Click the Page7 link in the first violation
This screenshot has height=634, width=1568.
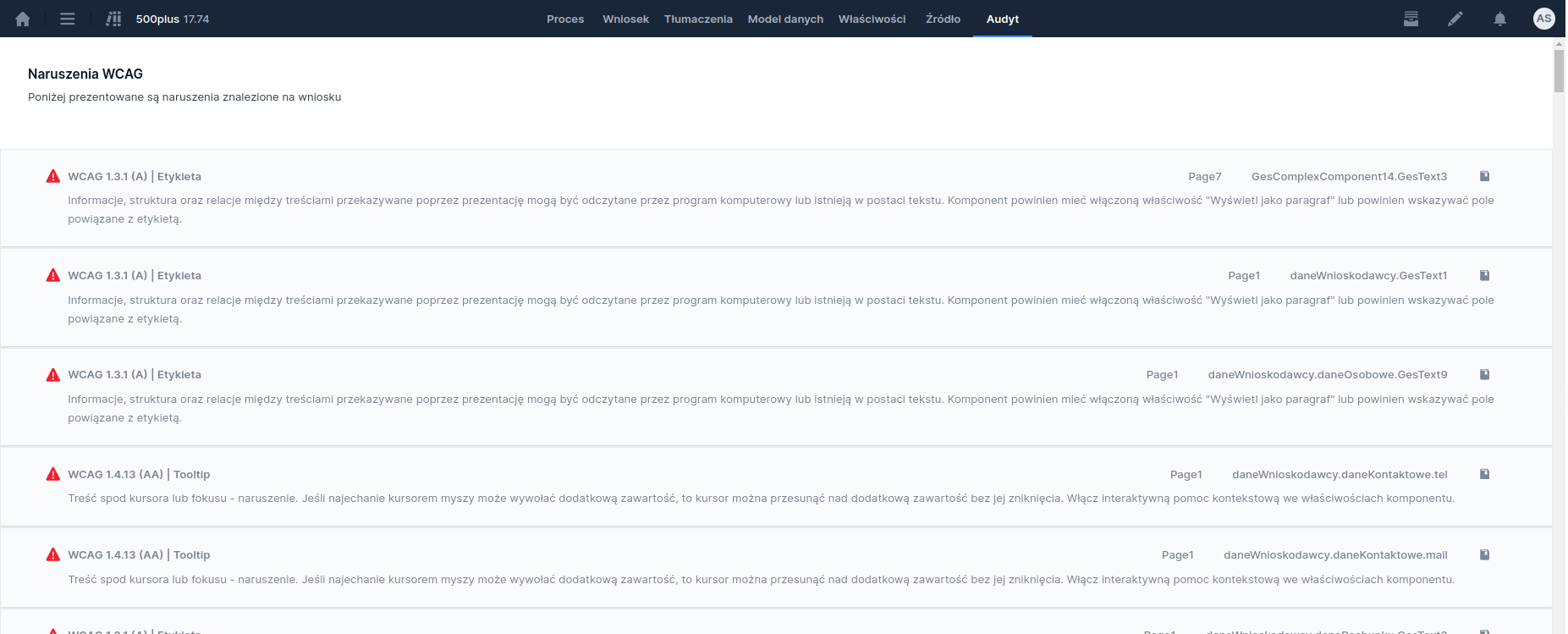[x=1204, y=176]
